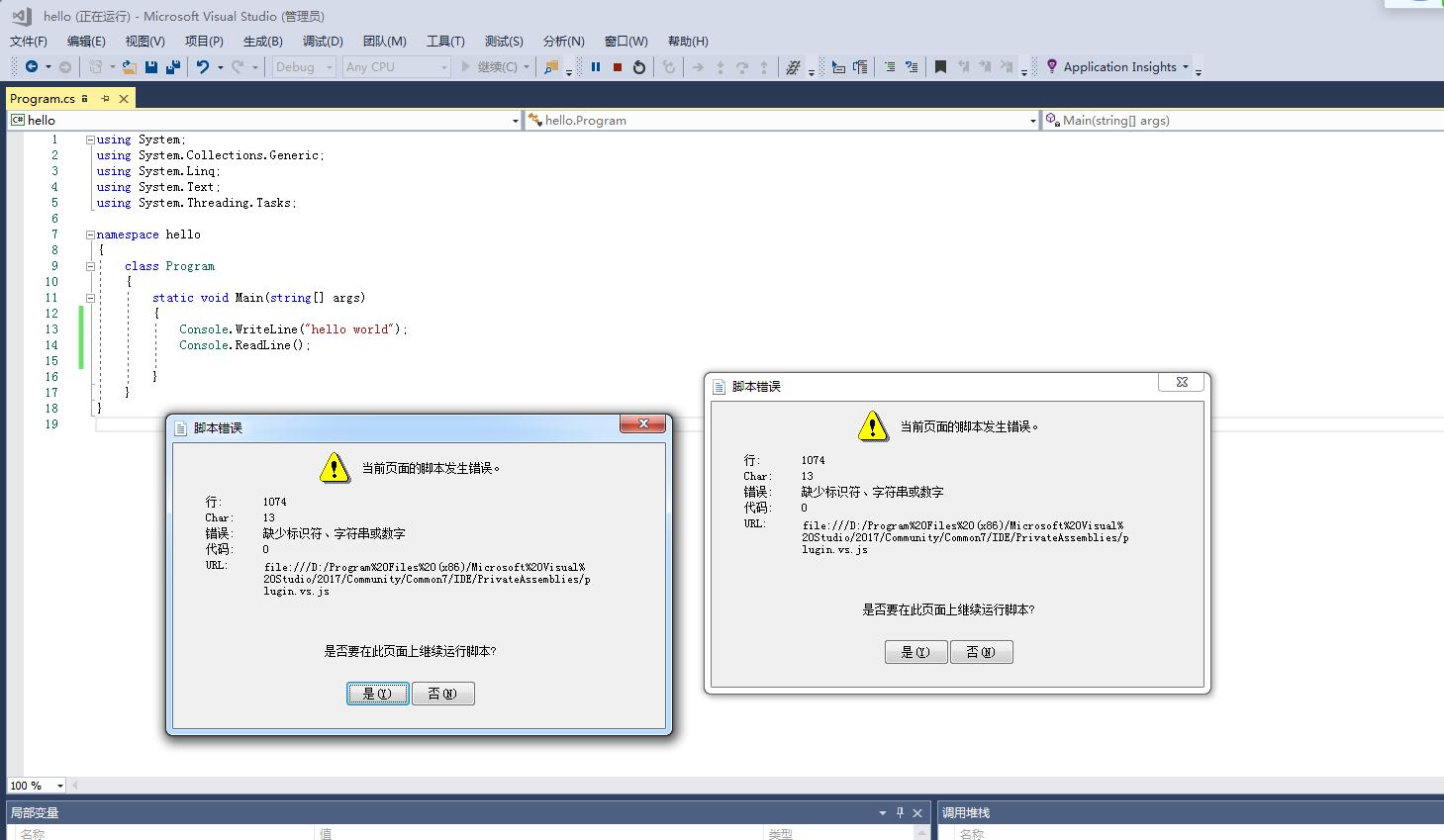Image resolution: width=1444 pixels, height=840 pixels.
Task: Open the Main(string[] args) member dropdown
Action: (1243, 121)
